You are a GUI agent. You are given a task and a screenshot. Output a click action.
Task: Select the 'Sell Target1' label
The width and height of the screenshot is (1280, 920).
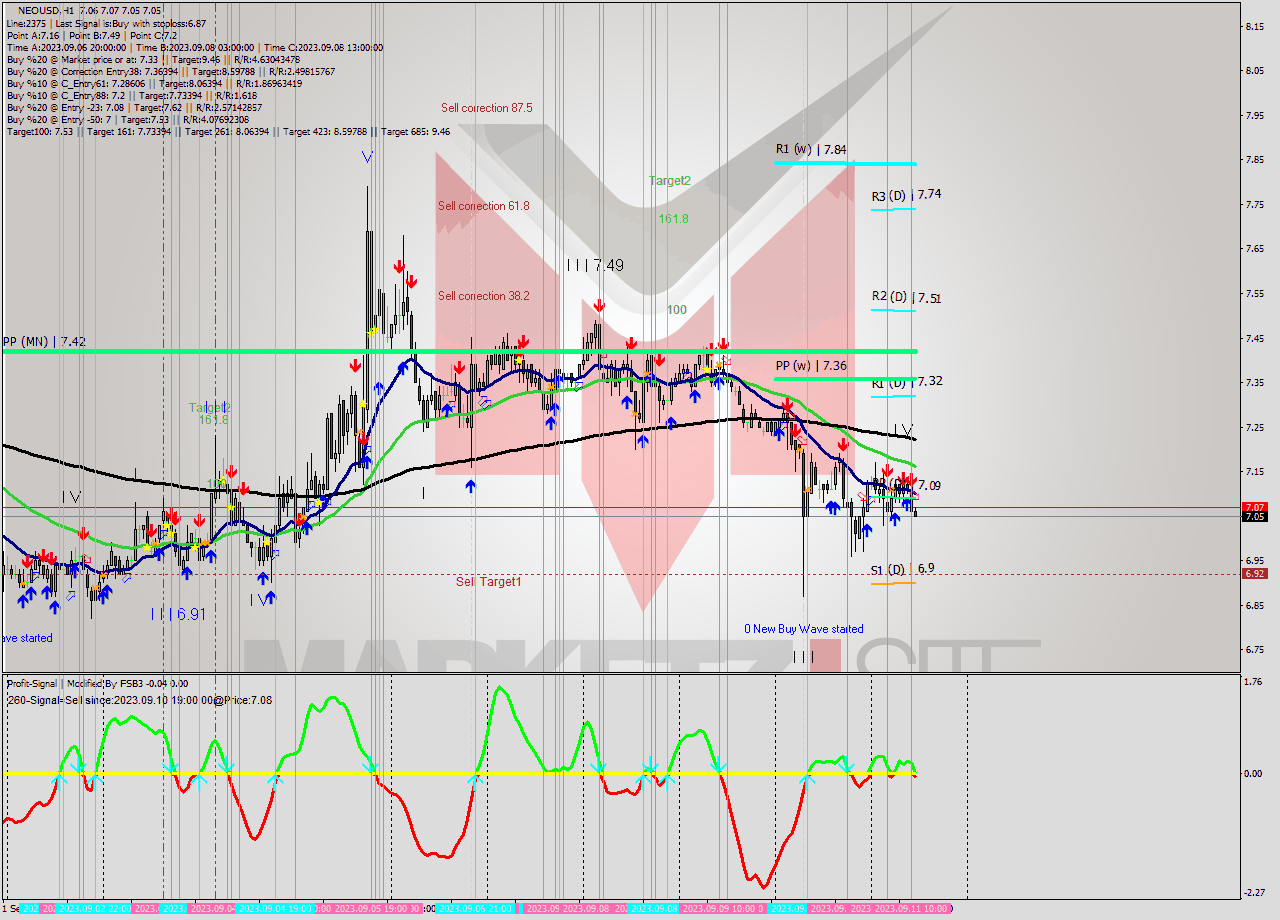[489, 582]
